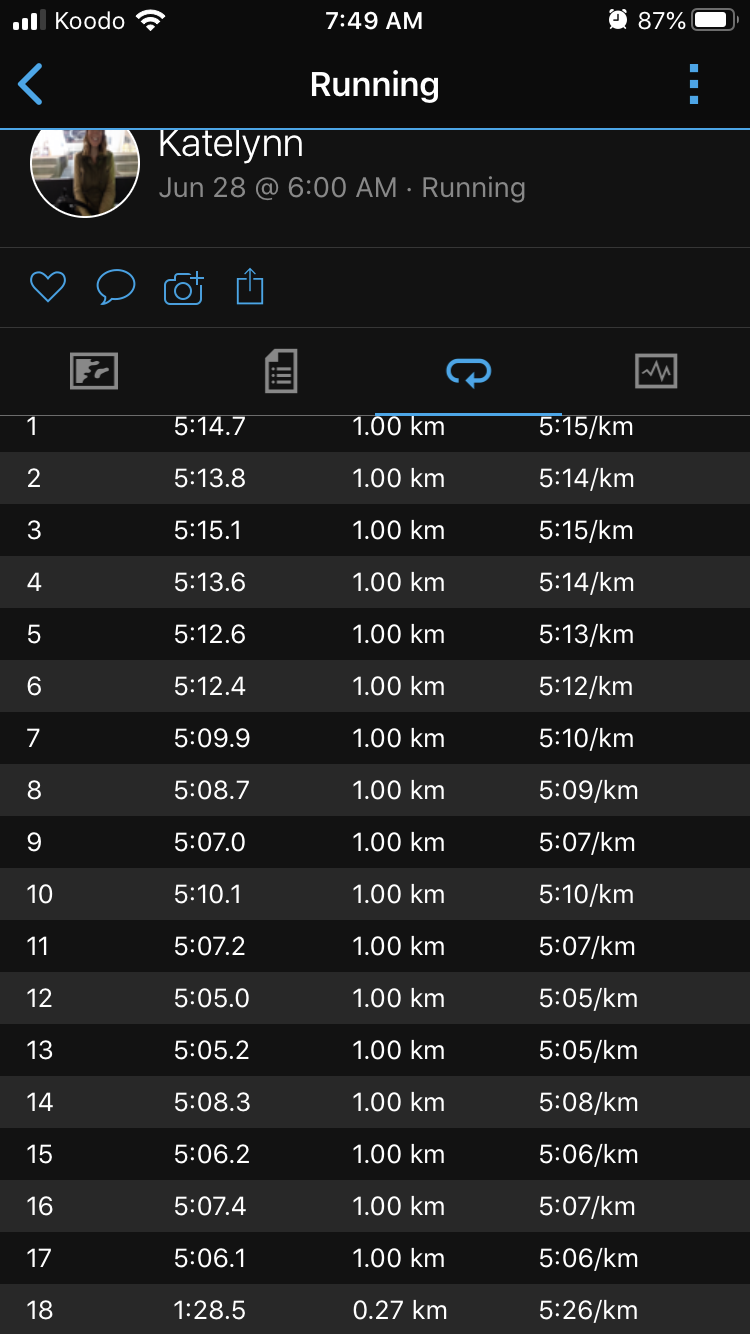The width and height of the screenshot is (750, 1334).
Task: Select lap 7 row with 5:09.9
Action: click(375, 738)
